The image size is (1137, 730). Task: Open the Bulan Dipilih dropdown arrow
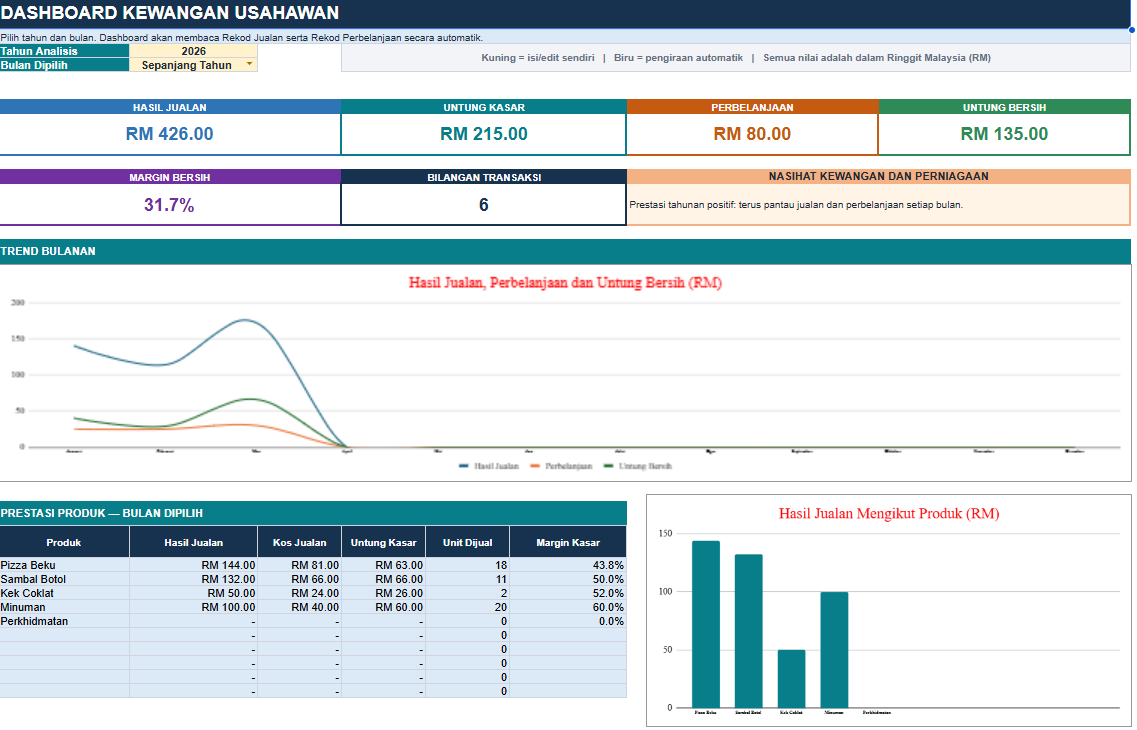(249, 65)
